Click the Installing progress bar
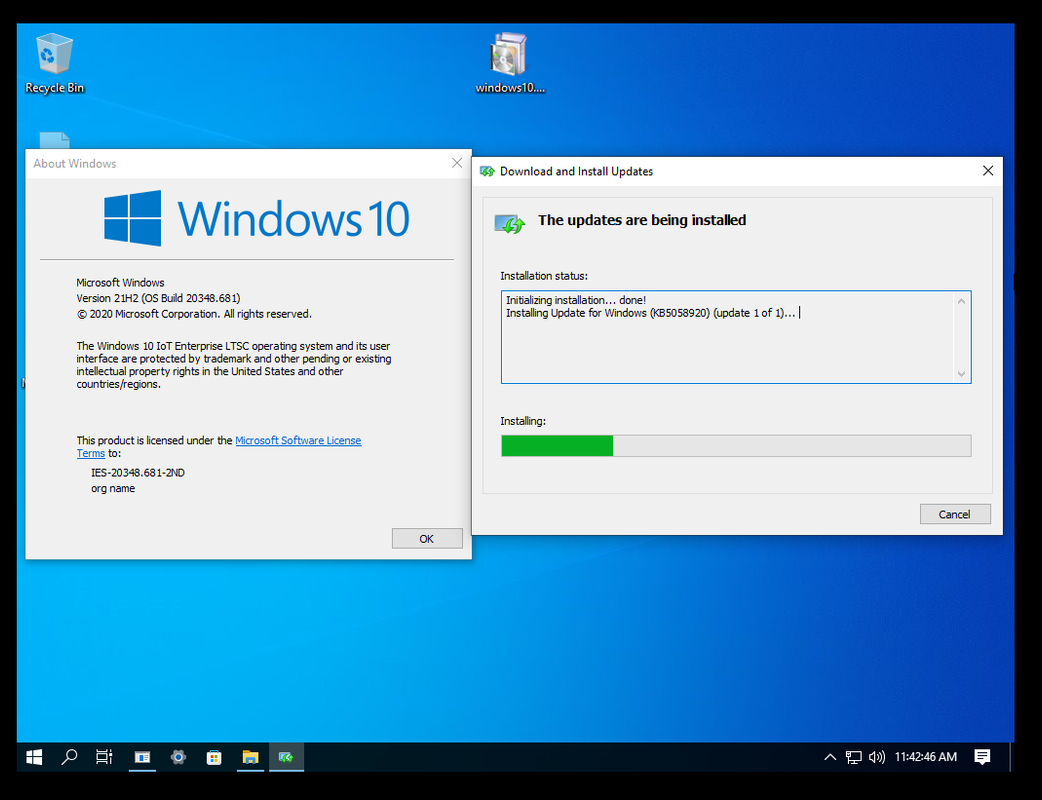Image resolution: width=1042 pixels, height=800 pixels. pyautogui.click(x=736, y=446)
